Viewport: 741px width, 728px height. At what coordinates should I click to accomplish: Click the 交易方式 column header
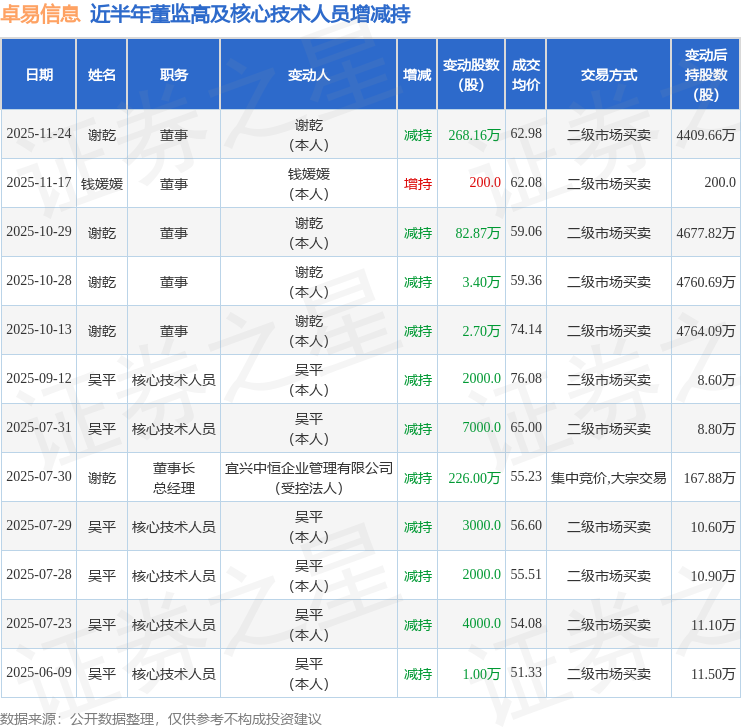(x=609, y=75)
